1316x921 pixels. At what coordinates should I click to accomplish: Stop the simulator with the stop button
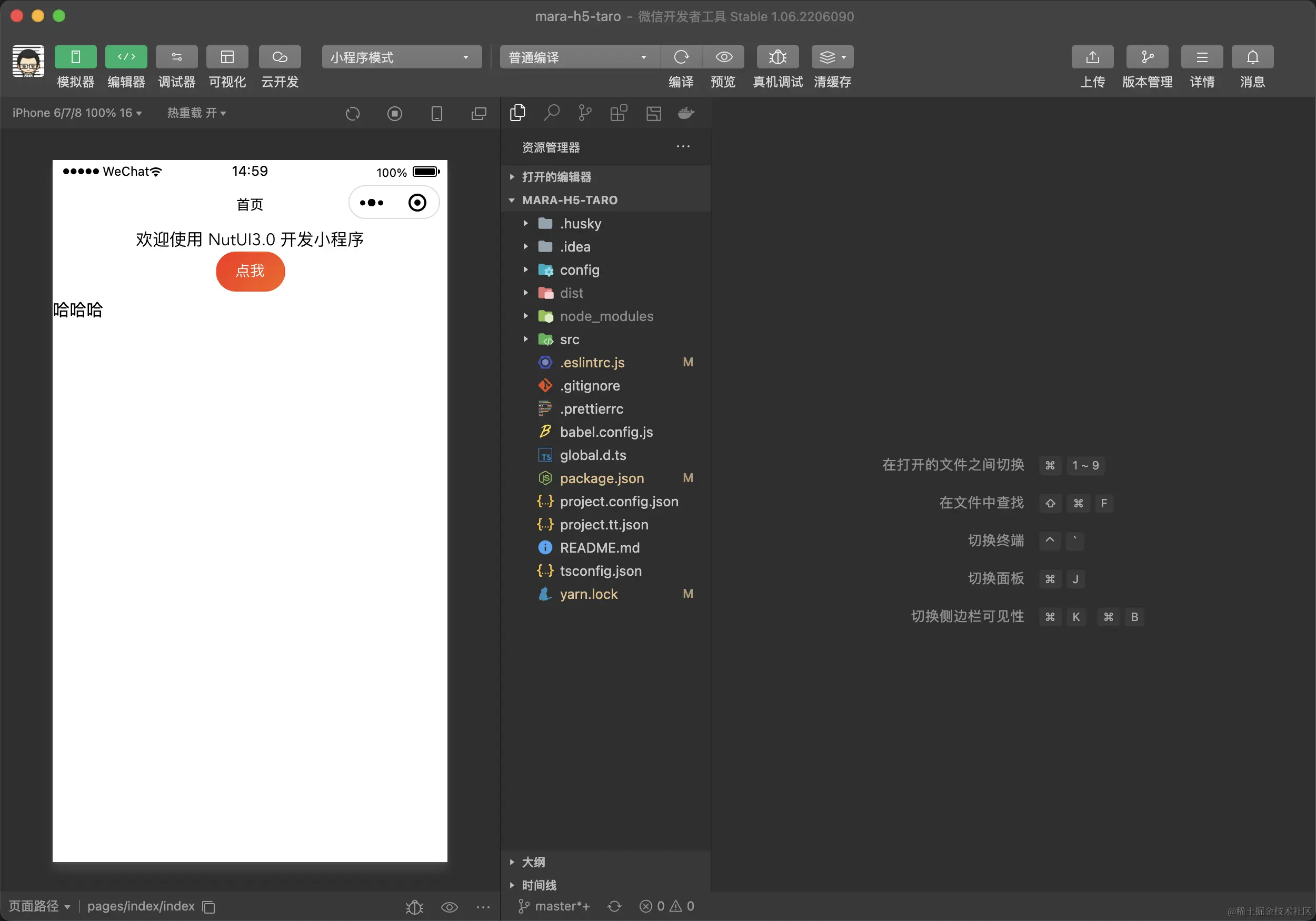click(x=395, y=114)
